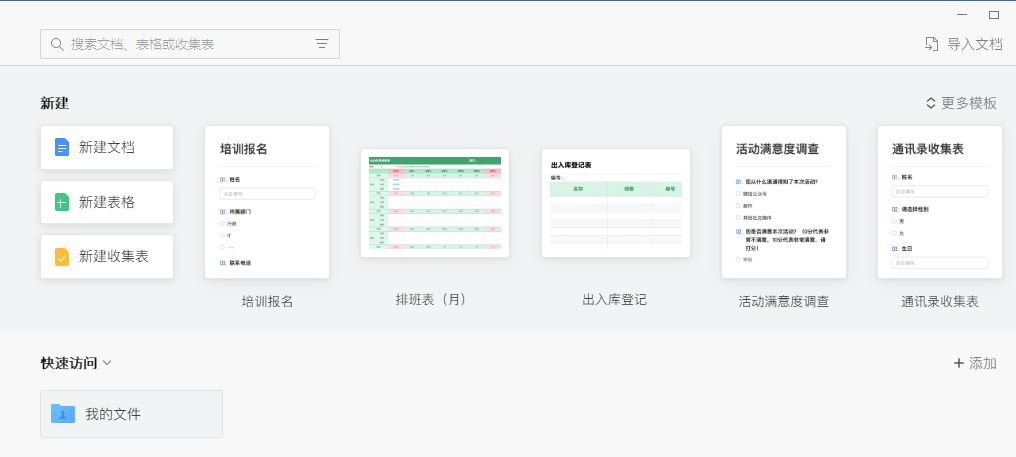Collapse the 快速访问 section chevron
Screen dimensions: 1016x457
pos(107,363)
